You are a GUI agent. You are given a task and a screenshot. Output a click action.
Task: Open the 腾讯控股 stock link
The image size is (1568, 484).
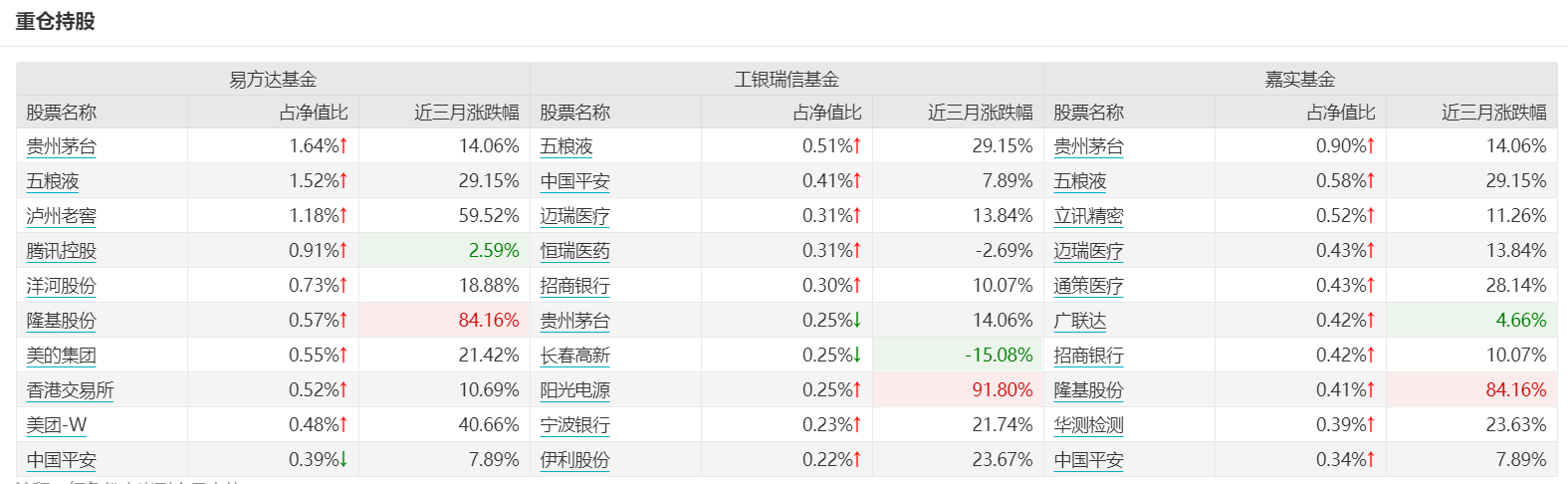(x=61, y=251)
